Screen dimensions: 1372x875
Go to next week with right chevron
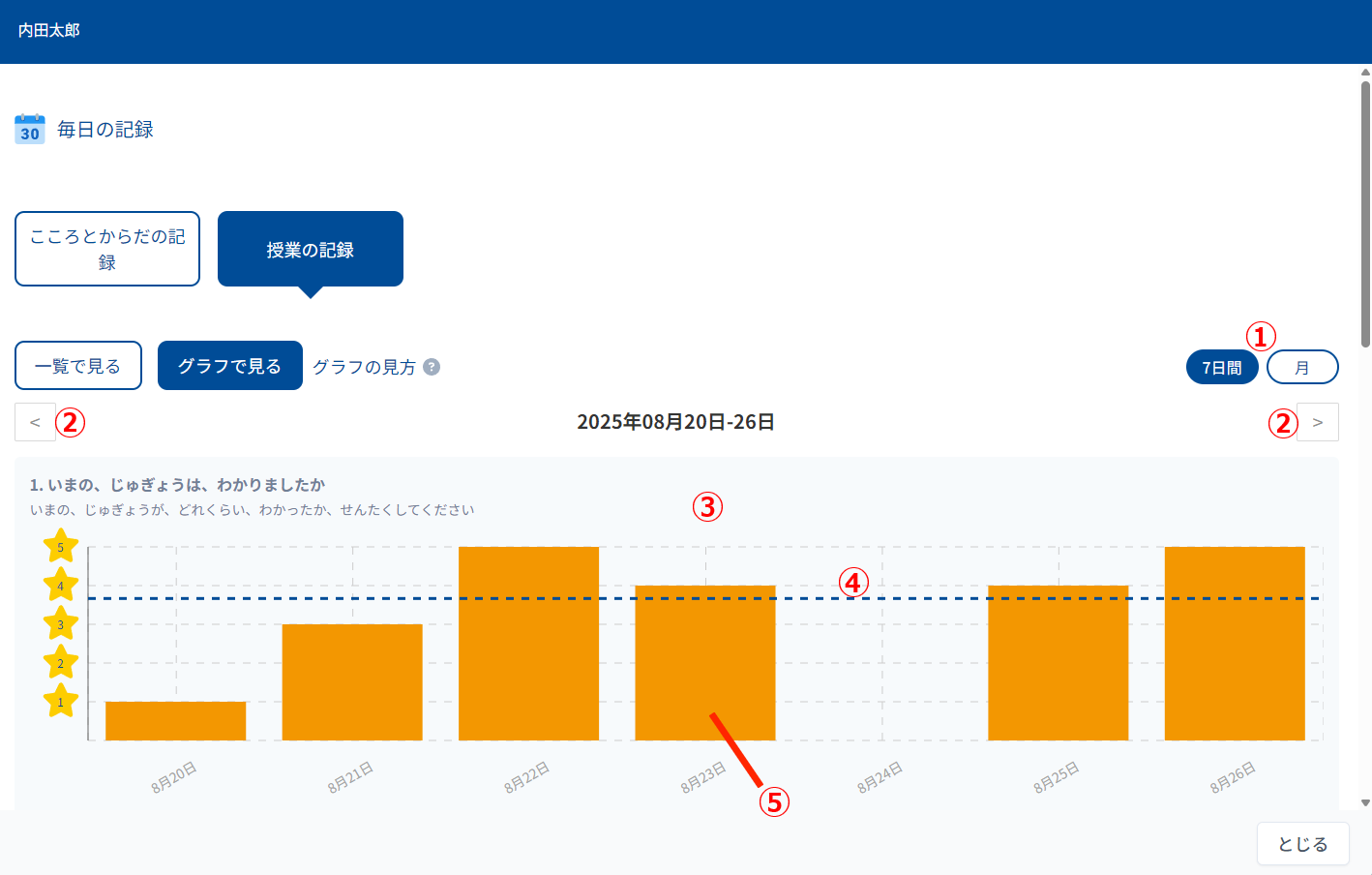1317,422
